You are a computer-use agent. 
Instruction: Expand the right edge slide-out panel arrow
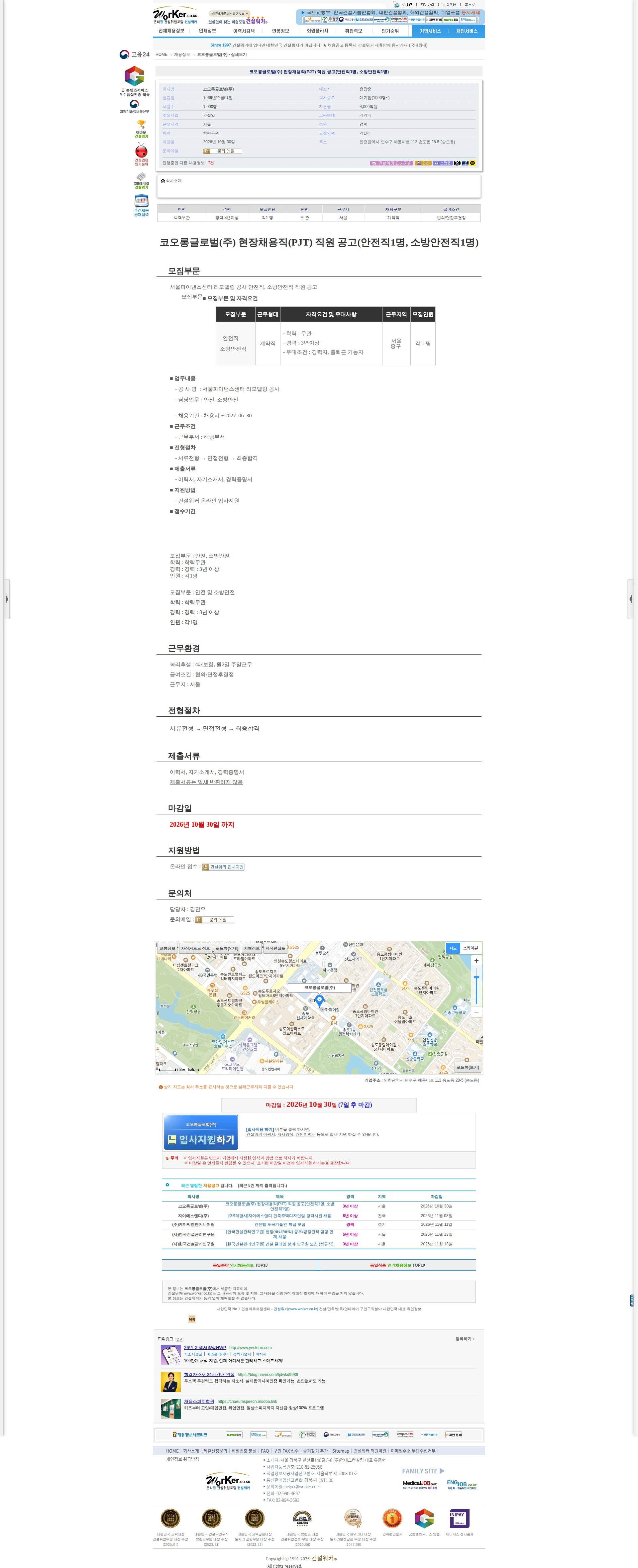[631, 599]
